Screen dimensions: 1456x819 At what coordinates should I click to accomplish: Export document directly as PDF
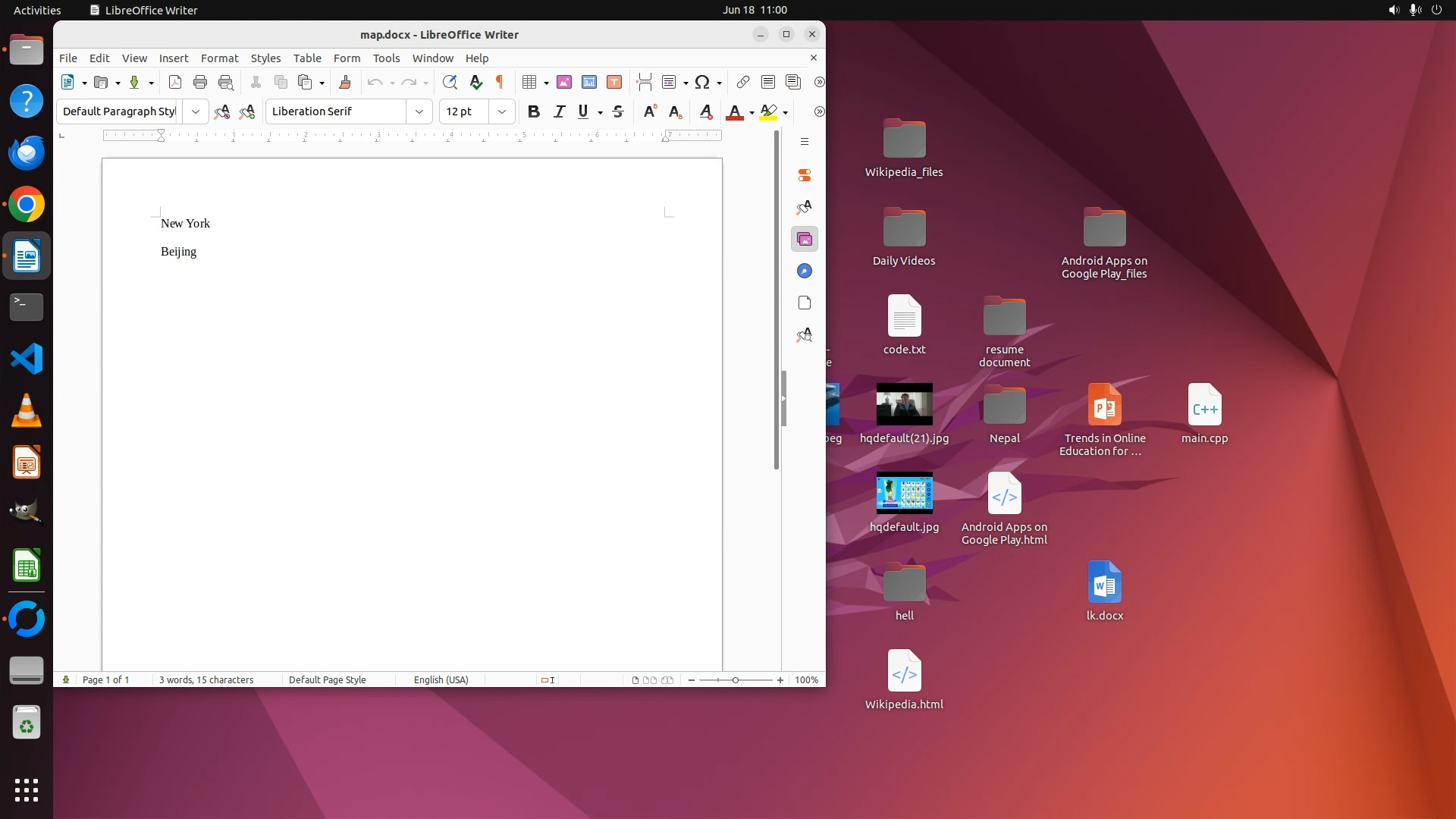point(175,82)
